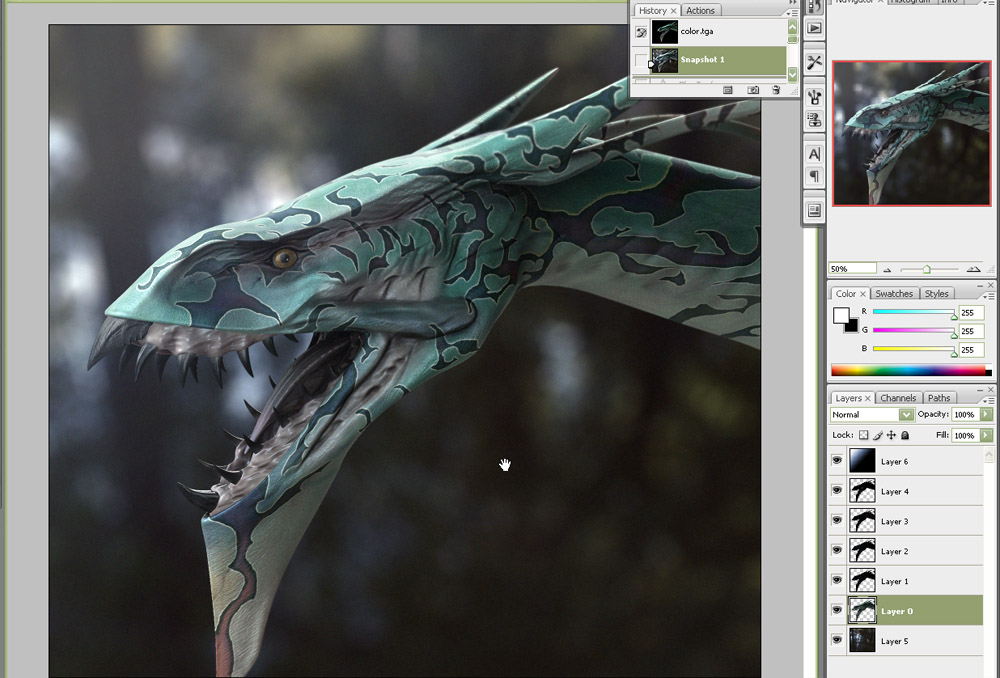Close the Layers tab with its x
The image size is (1000, 678).
(867, 399)
